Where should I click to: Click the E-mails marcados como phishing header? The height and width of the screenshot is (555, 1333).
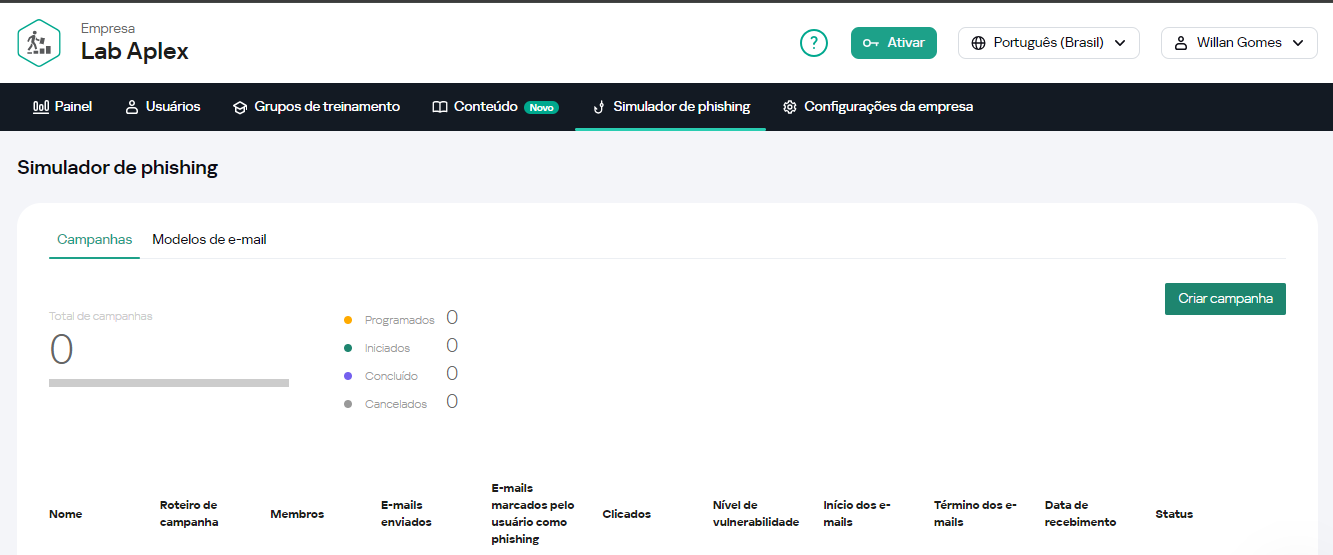[x=533, y=514]
